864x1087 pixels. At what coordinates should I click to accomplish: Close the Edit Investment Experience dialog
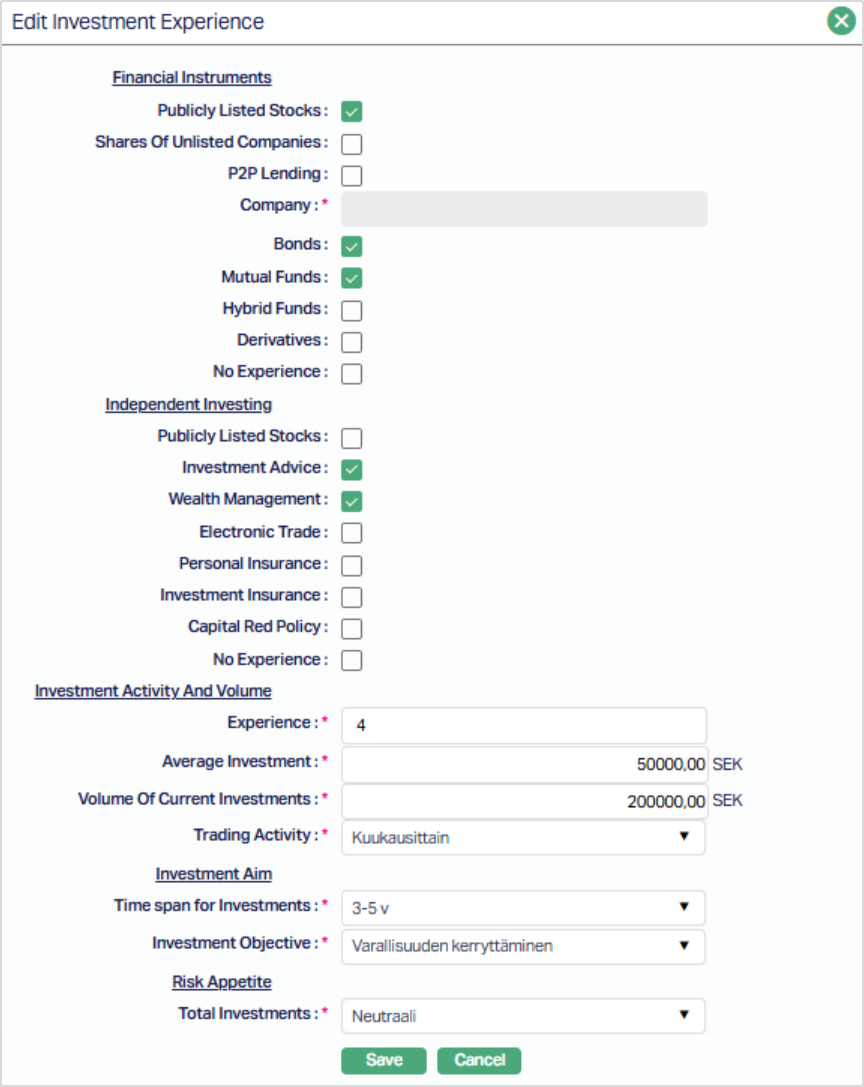pyautogui.click(x=841, y=21)
